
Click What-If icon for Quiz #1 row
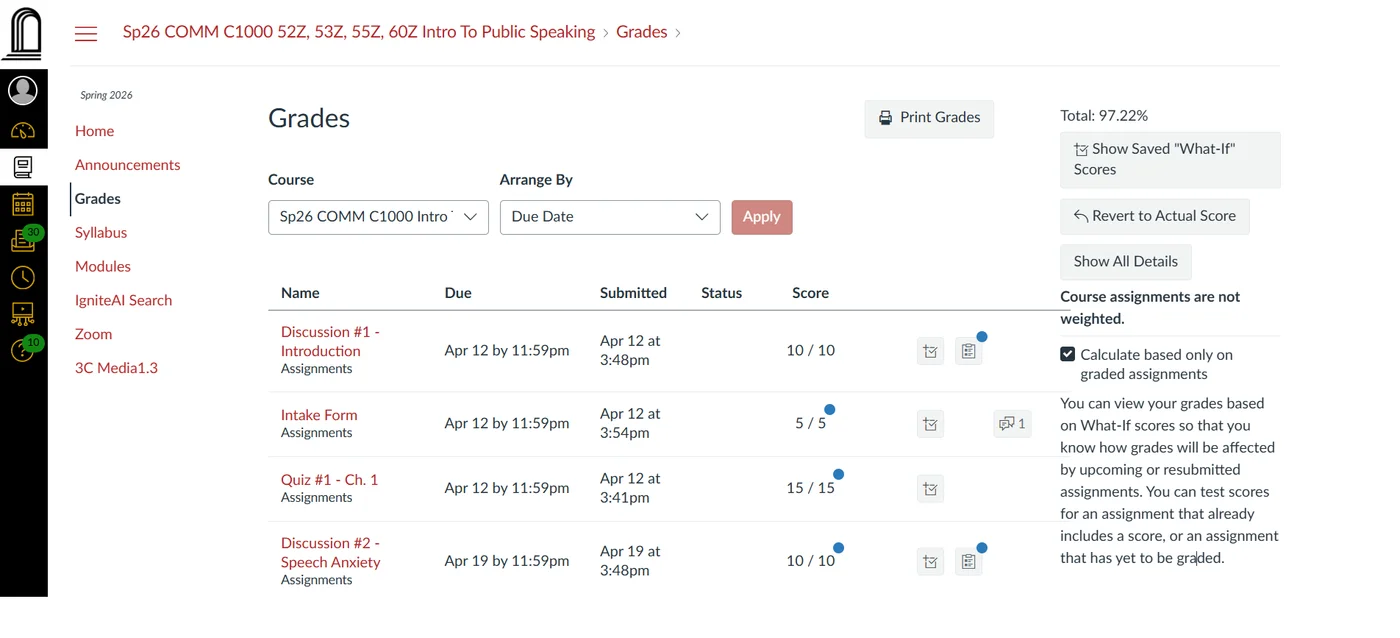[930, 489]
